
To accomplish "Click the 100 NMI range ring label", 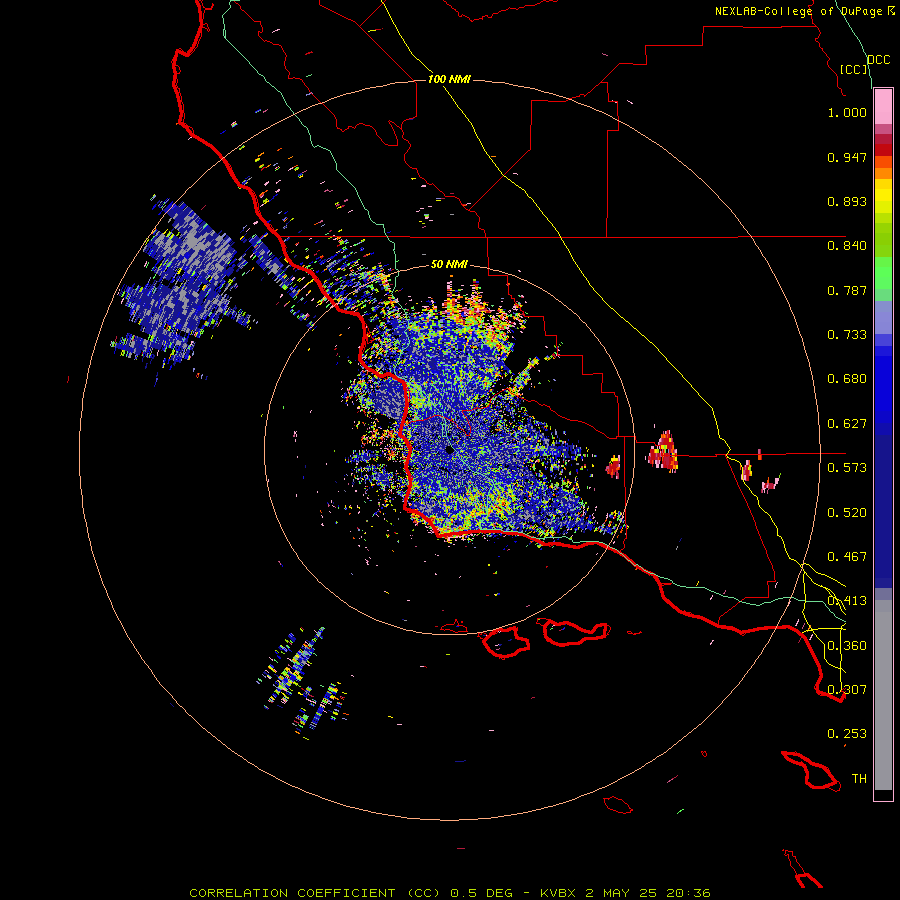I will pos(449,79).
